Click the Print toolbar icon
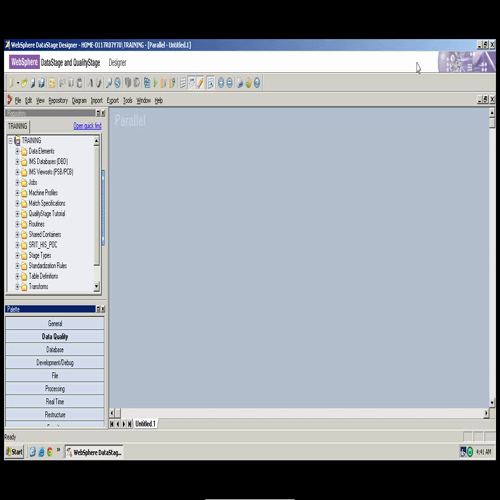The image size is (500, 500). [x=239, y=83]
